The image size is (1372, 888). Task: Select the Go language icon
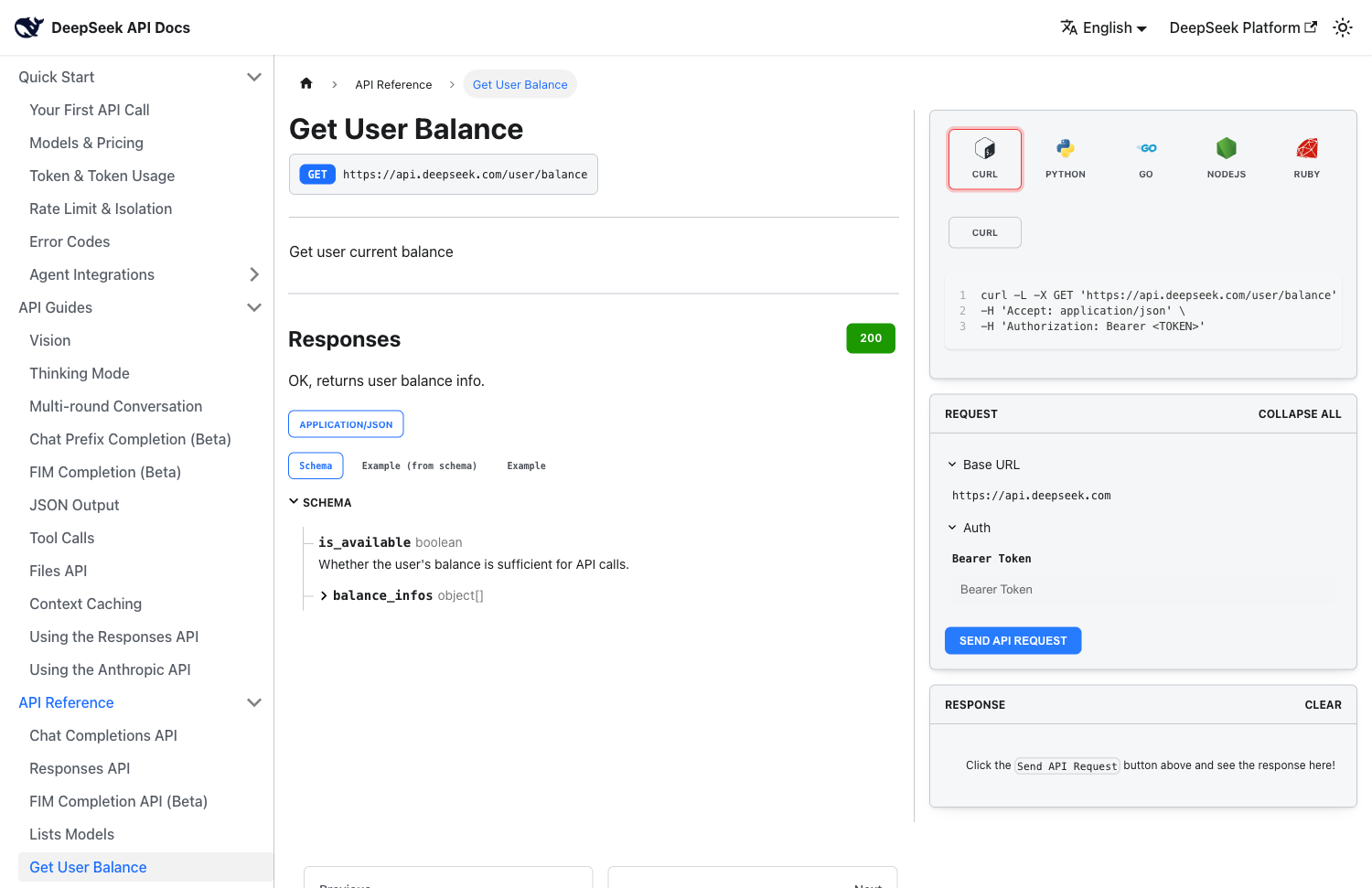coord(1146,159)
